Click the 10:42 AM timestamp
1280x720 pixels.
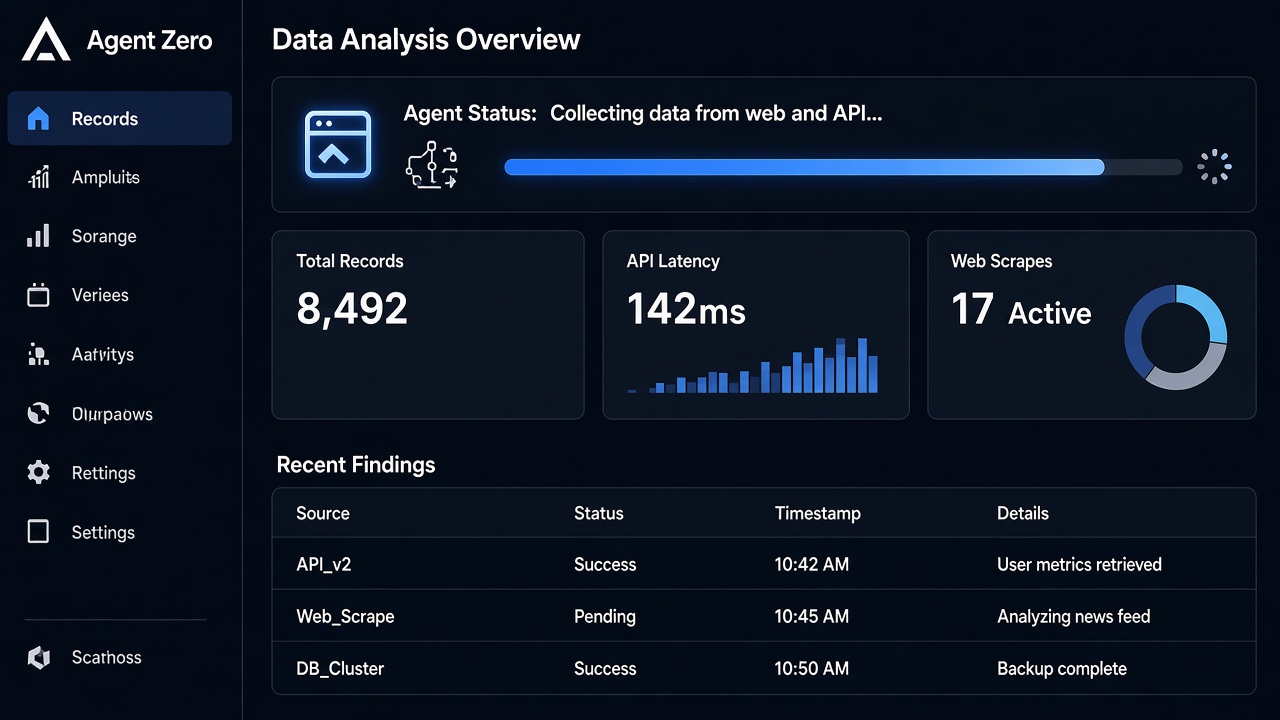click(812, 564)
